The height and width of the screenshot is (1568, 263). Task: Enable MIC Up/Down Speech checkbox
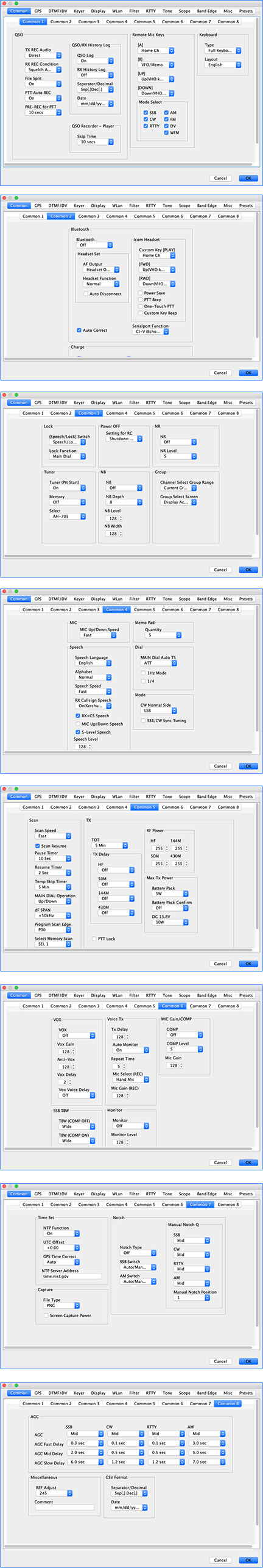(x=78, y=724)
